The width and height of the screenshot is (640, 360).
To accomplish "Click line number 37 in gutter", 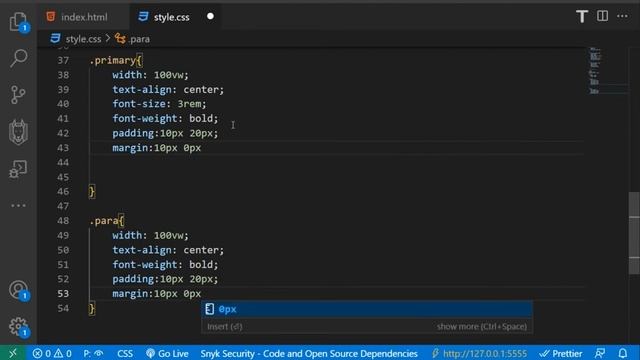I will coord(63,60).
